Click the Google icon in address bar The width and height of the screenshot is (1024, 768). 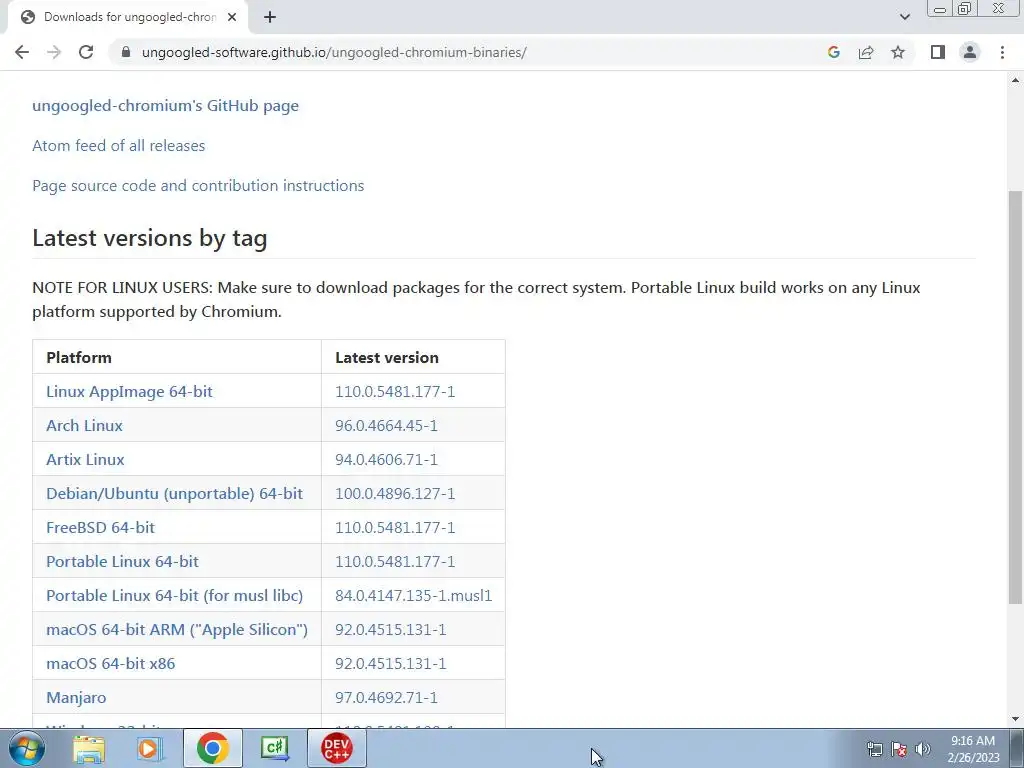[833, 52]
